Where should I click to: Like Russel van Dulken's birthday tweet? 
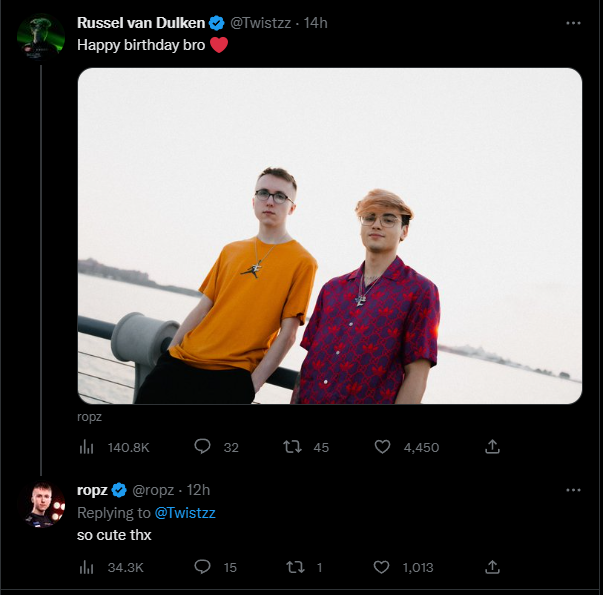pyautogui.click(x=382, y=447)
